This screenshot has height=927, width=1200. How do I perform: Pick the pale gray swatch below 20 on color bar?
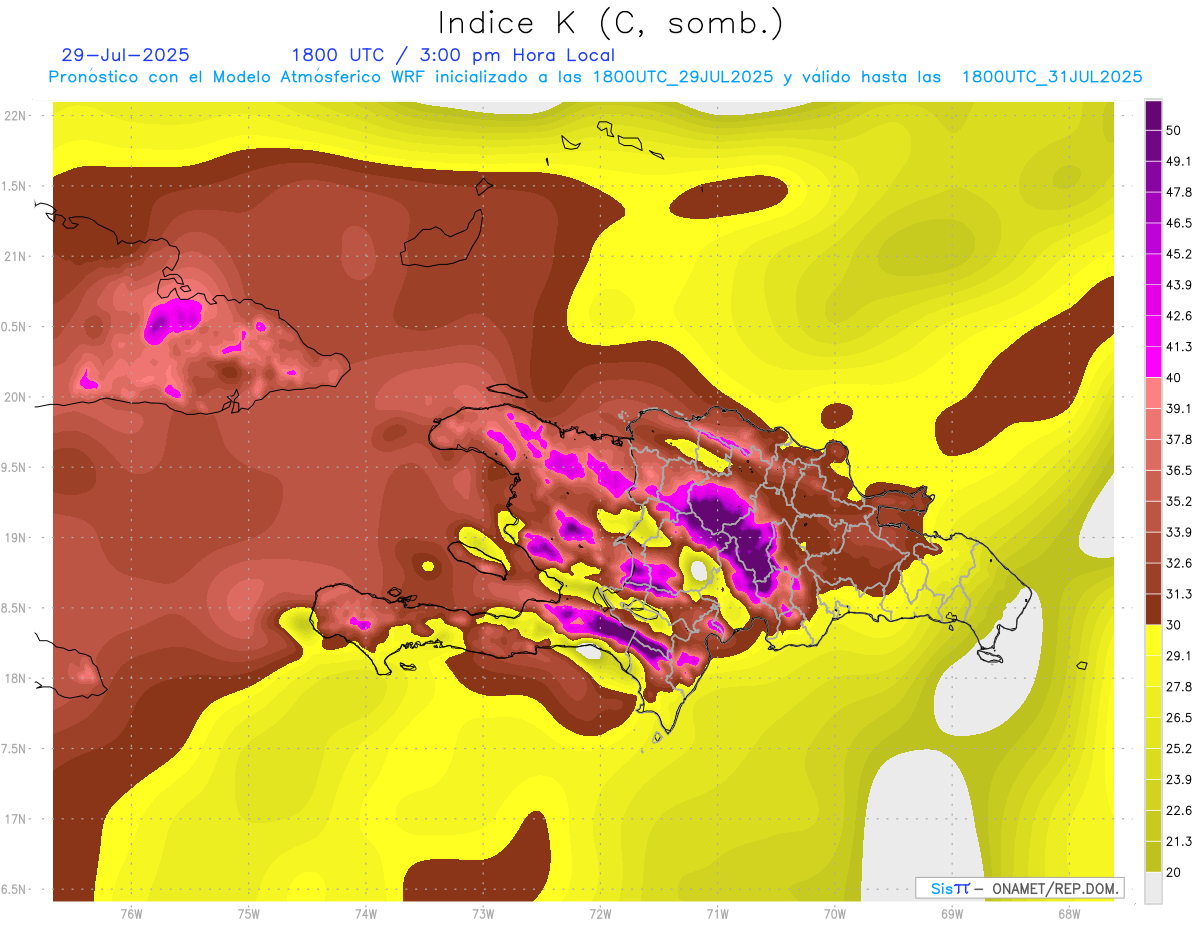1153,887
